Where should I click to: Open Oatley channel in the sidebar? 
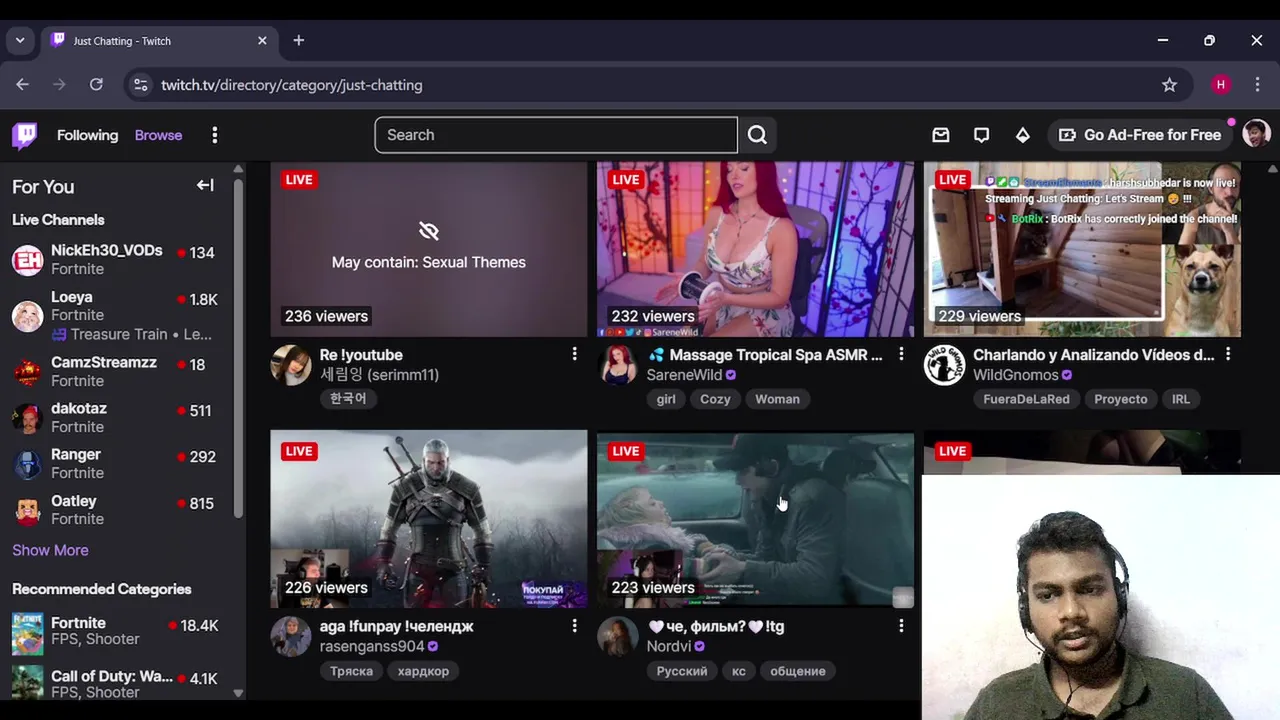tap(120, 510)
